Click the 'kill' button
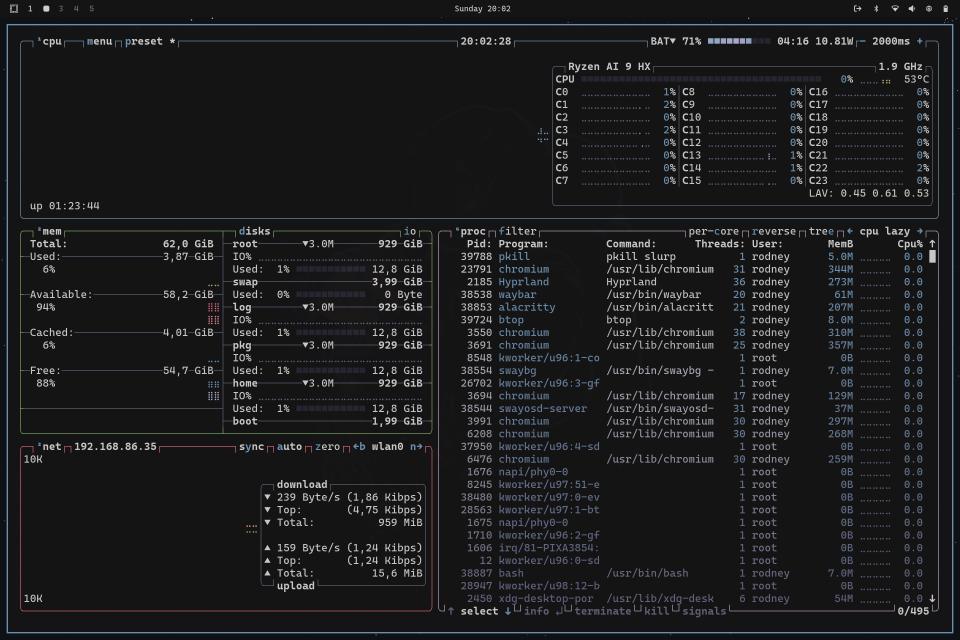This screenshot has width=960, height=640. 656,611
